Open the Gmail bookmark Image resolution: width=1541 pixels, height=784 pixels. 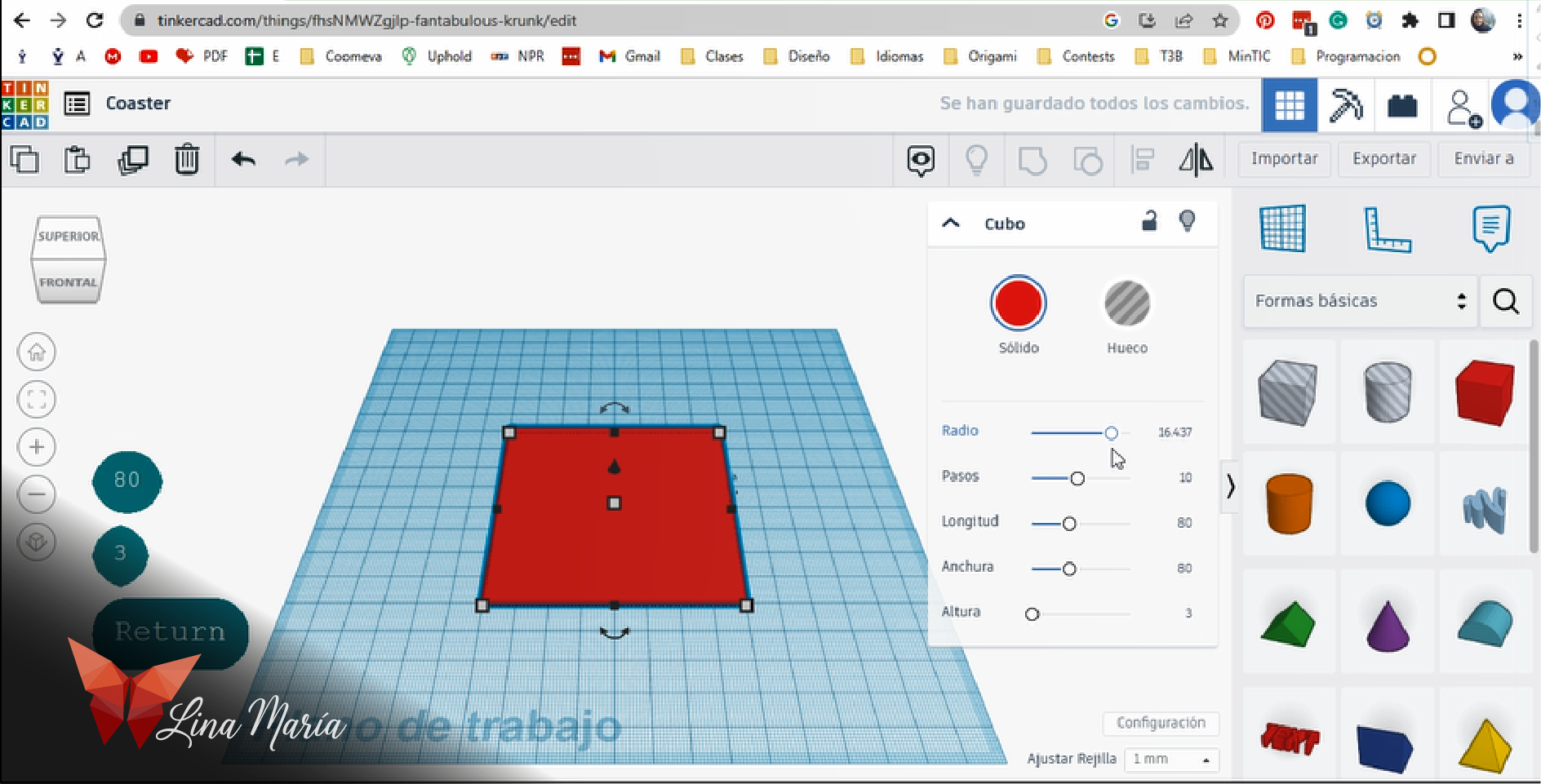[x=629, y=56]
